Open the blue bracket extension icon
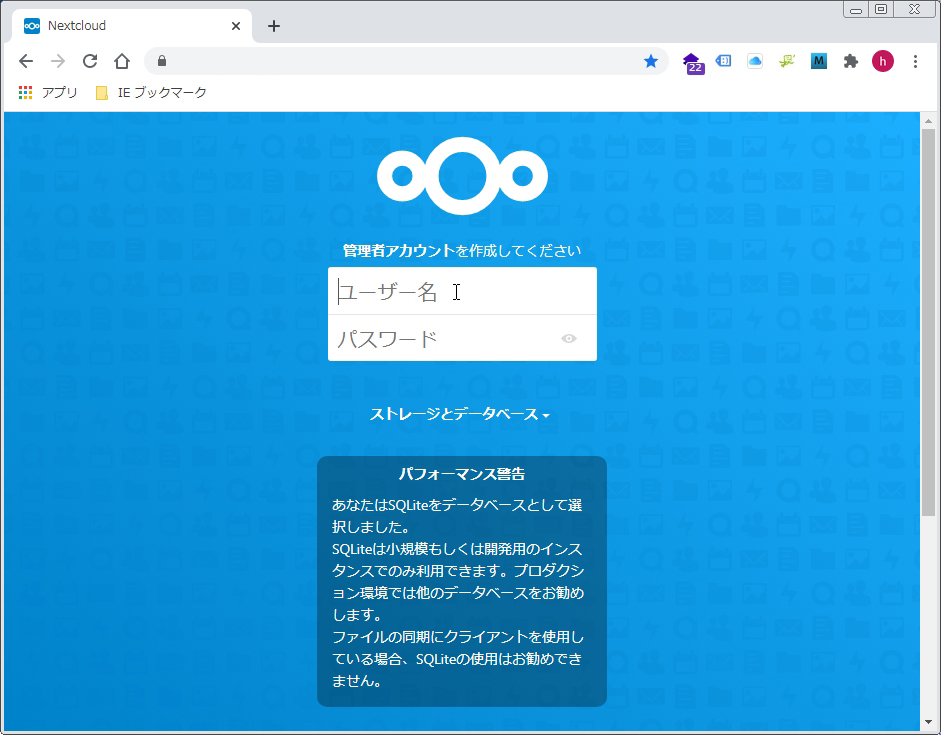 point(724,61)
